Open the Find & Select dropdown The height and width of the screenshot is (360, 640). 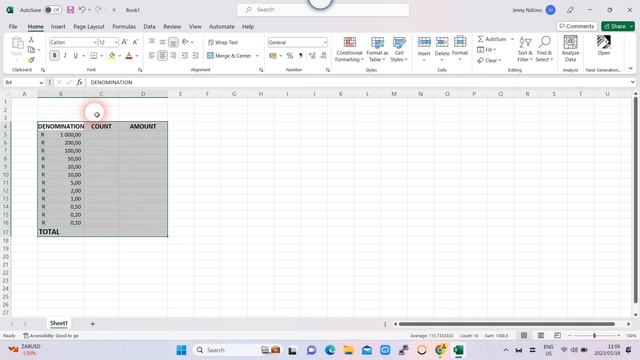544,49
